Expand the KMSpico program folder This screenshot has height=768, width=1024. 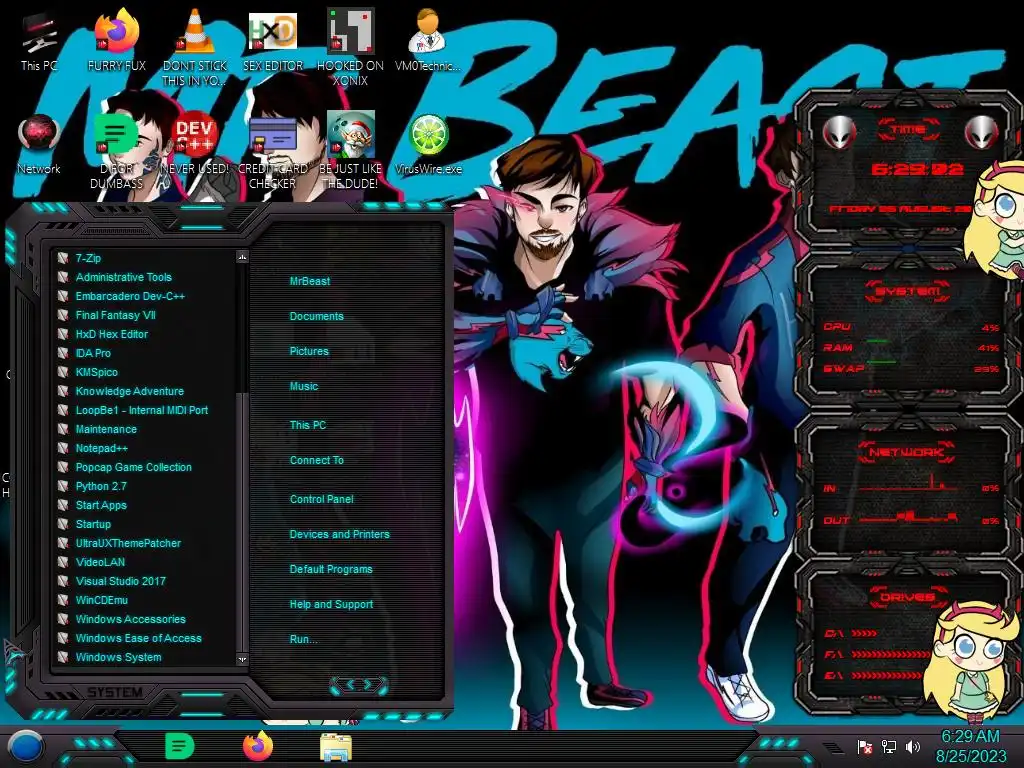click(x=97, y=372)
